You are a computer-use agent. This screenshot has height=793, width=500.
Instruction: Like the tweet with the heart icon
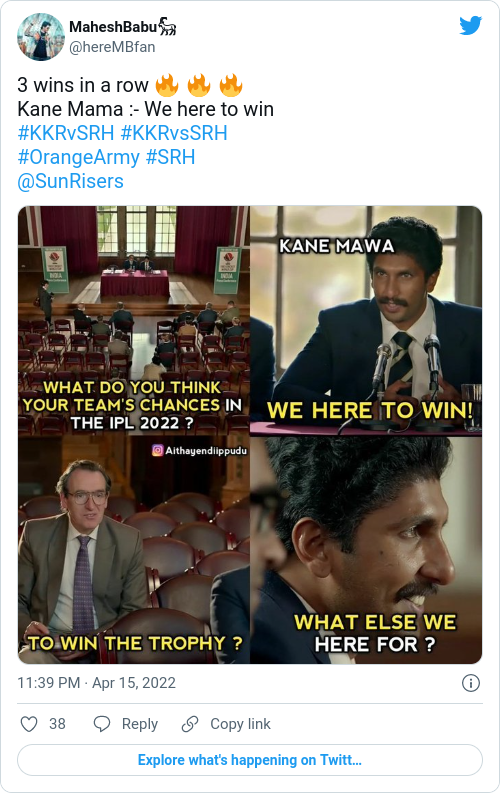(x=29, y=724)
